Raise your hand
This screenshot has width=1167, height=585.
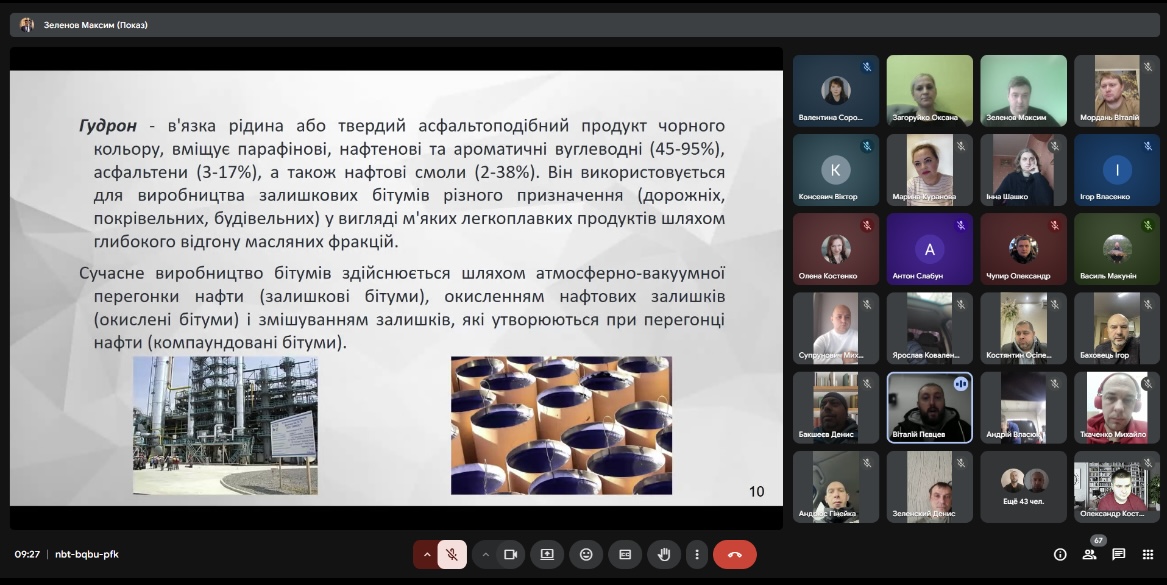point(663,554)
